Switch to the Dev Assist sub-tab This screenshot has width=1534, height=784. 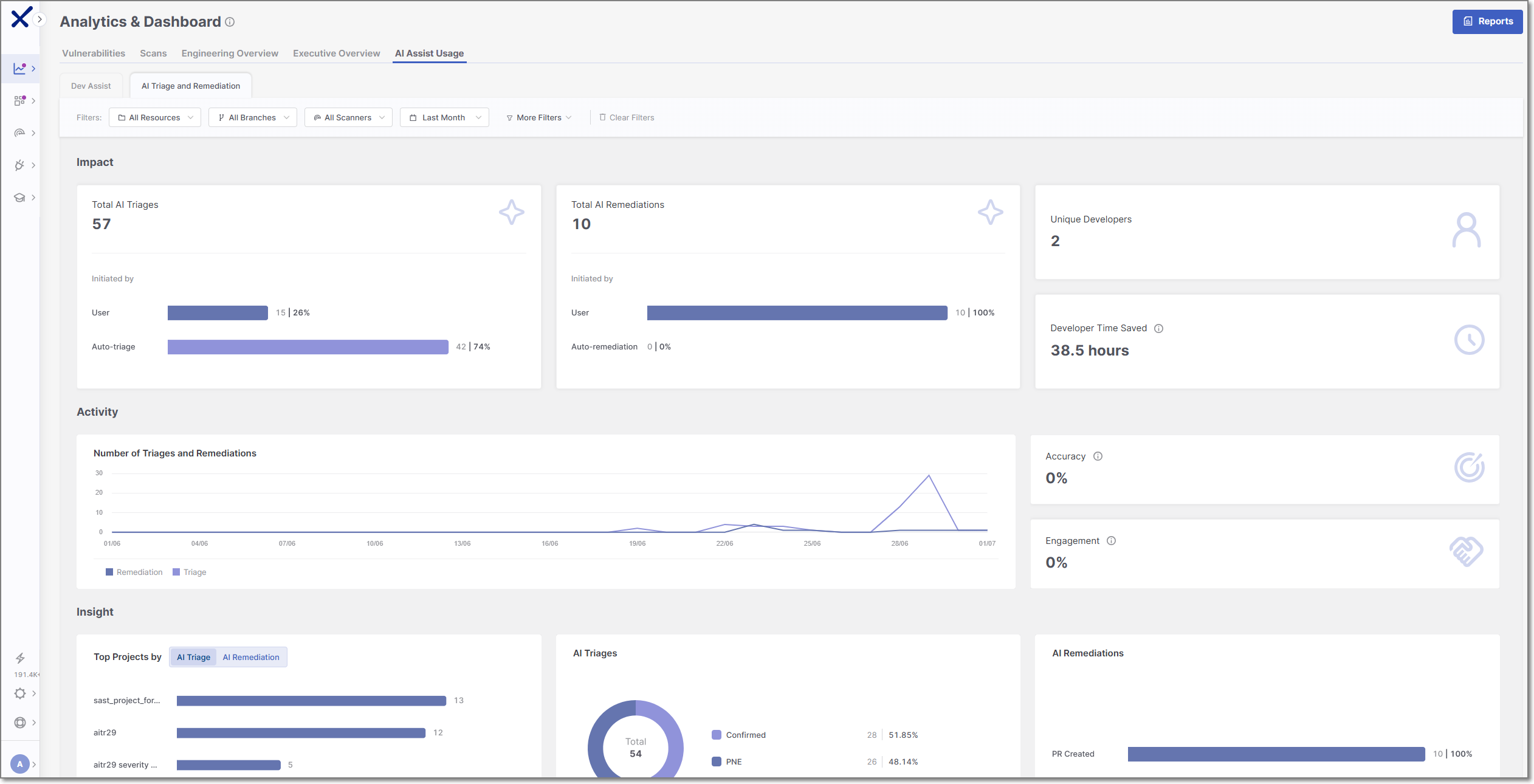[x=91, y=86]
